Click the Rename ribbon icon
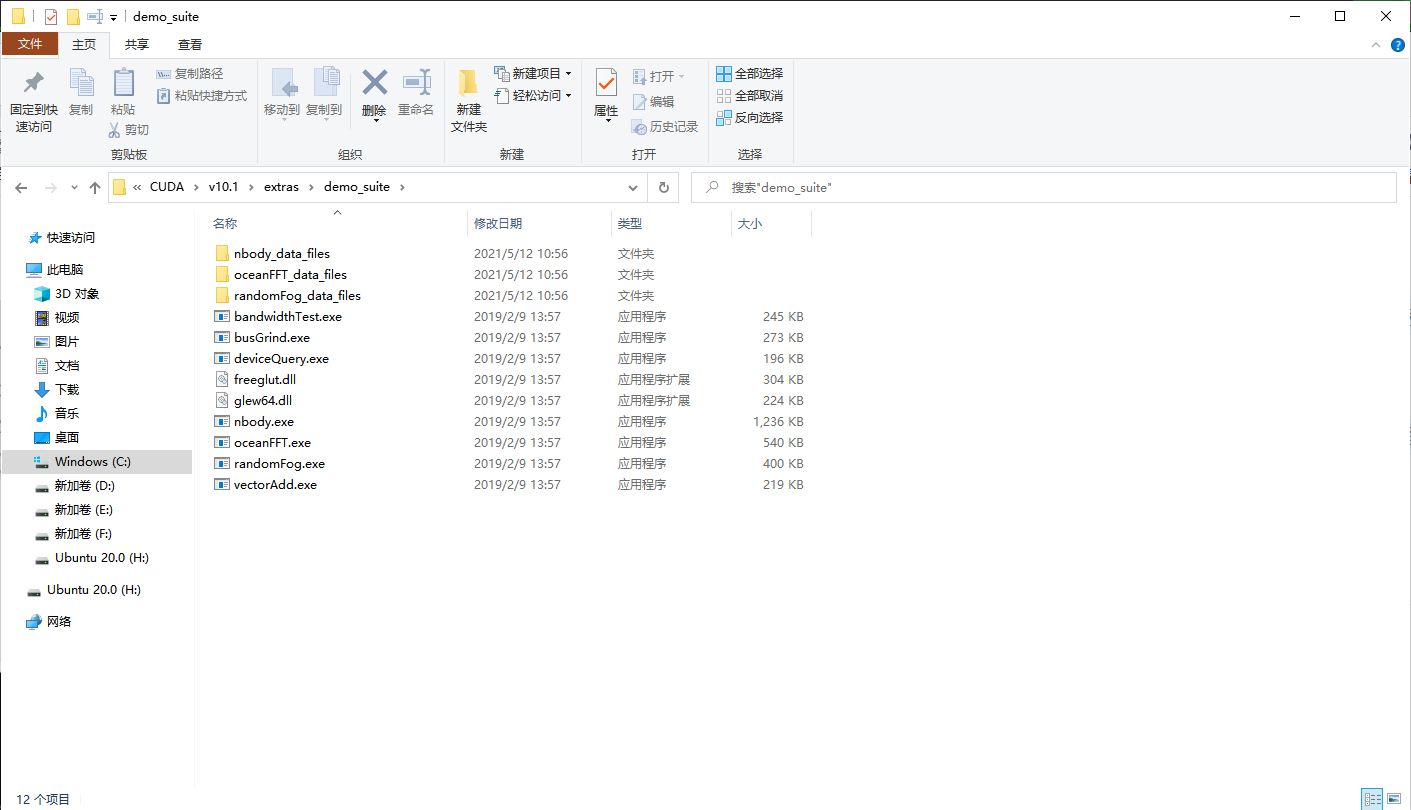The image size is (1411, 810). pyautogui.click(x=416, y=83)
